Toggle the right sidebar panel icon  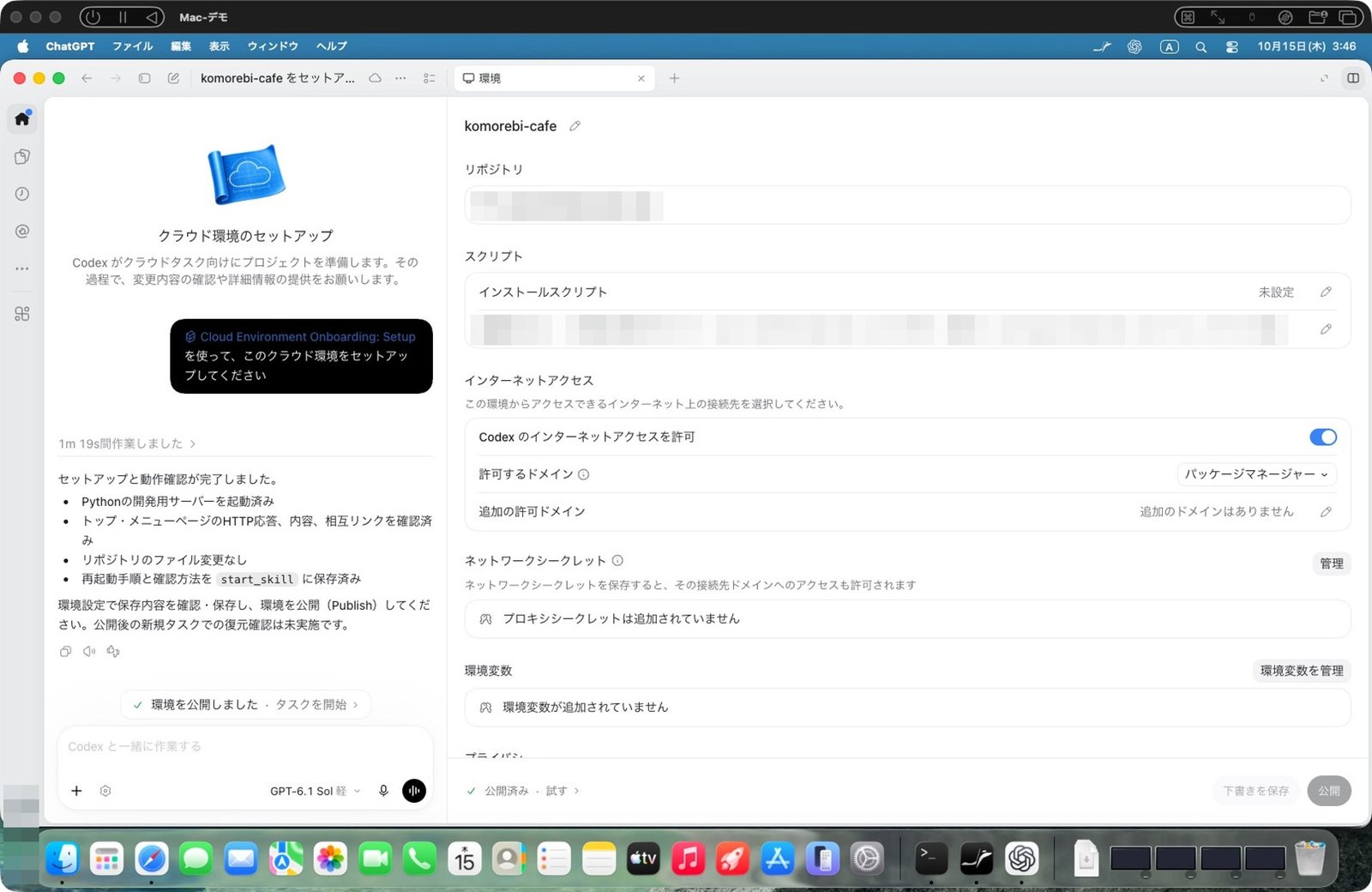pos(1353,78)
